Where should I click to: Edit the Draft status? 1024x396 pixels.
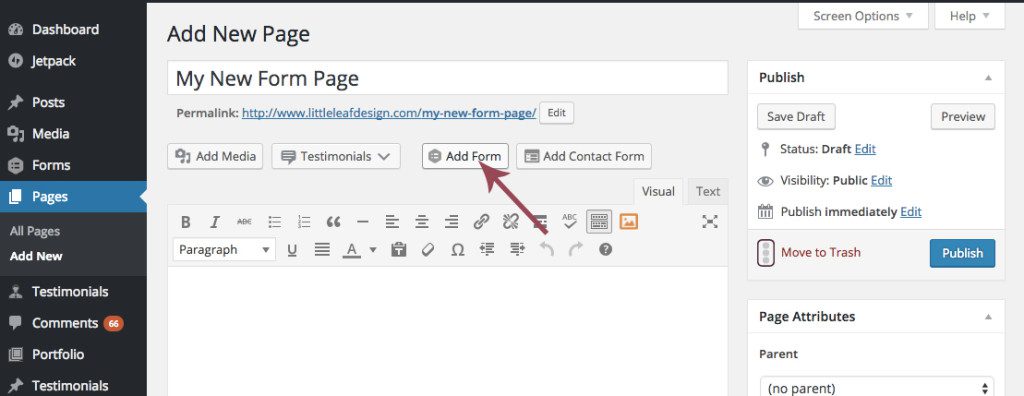[865, 149]
